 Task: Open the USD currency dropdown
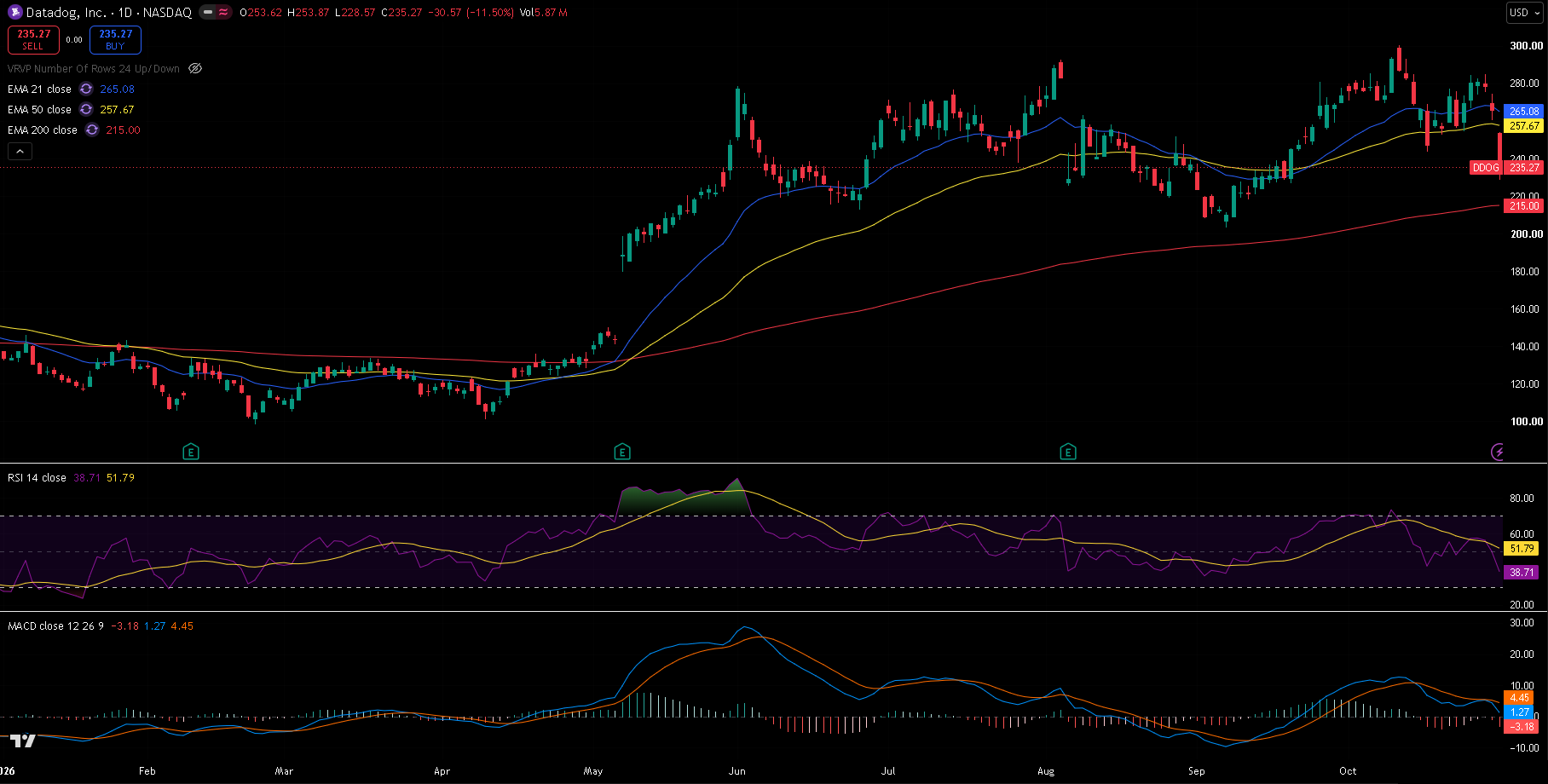pos(1525,12)
